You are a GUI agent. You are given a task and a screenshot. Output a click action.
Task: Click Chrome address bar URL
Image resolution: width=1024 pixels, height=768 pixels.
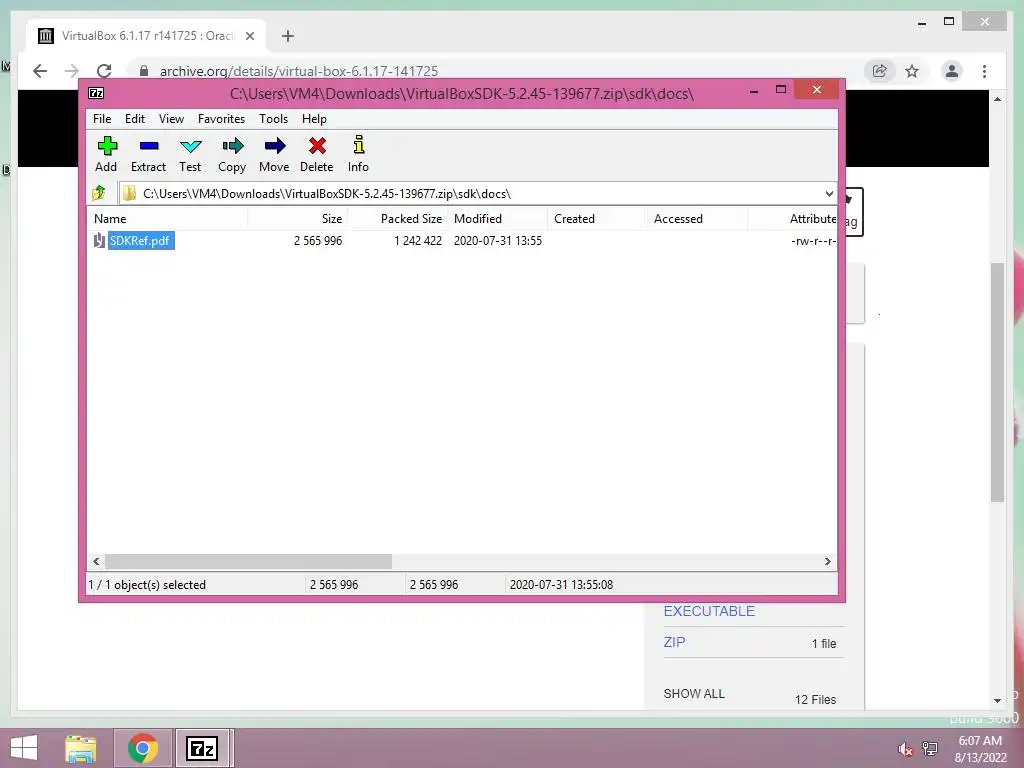click(x=299, y=71)
